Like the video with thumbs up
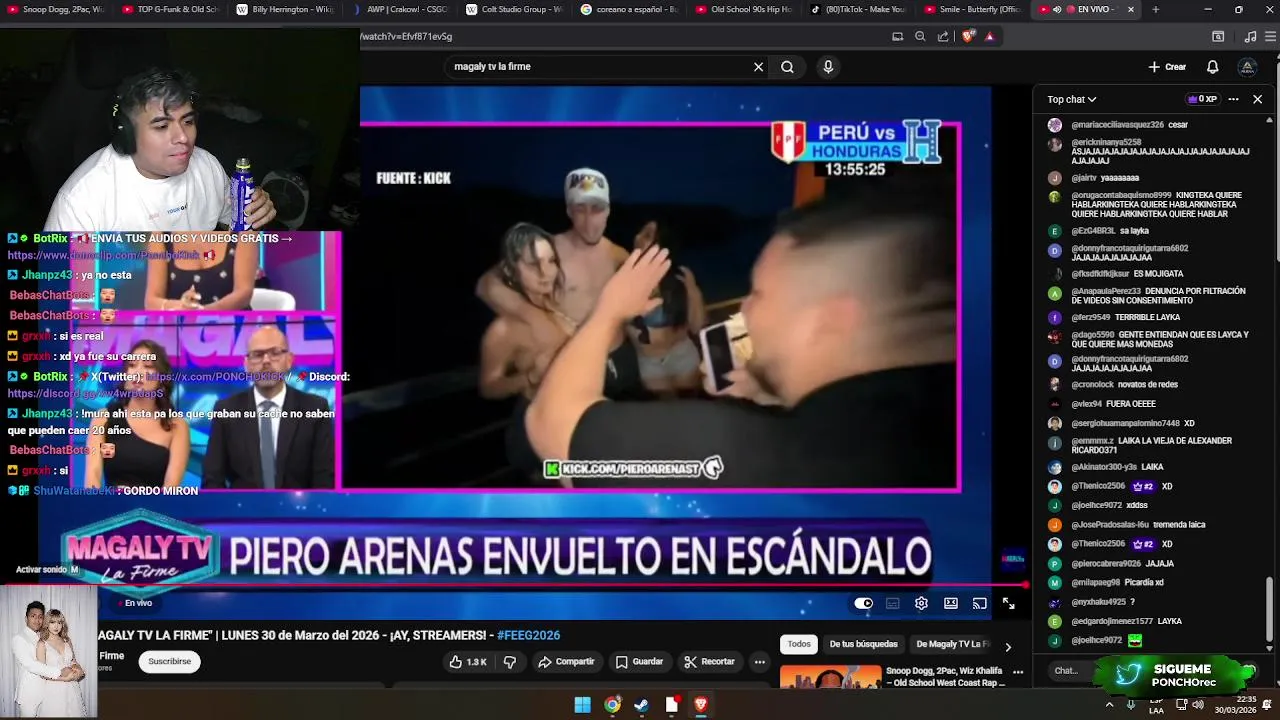The image size is (1280, 720). (468, 662)
